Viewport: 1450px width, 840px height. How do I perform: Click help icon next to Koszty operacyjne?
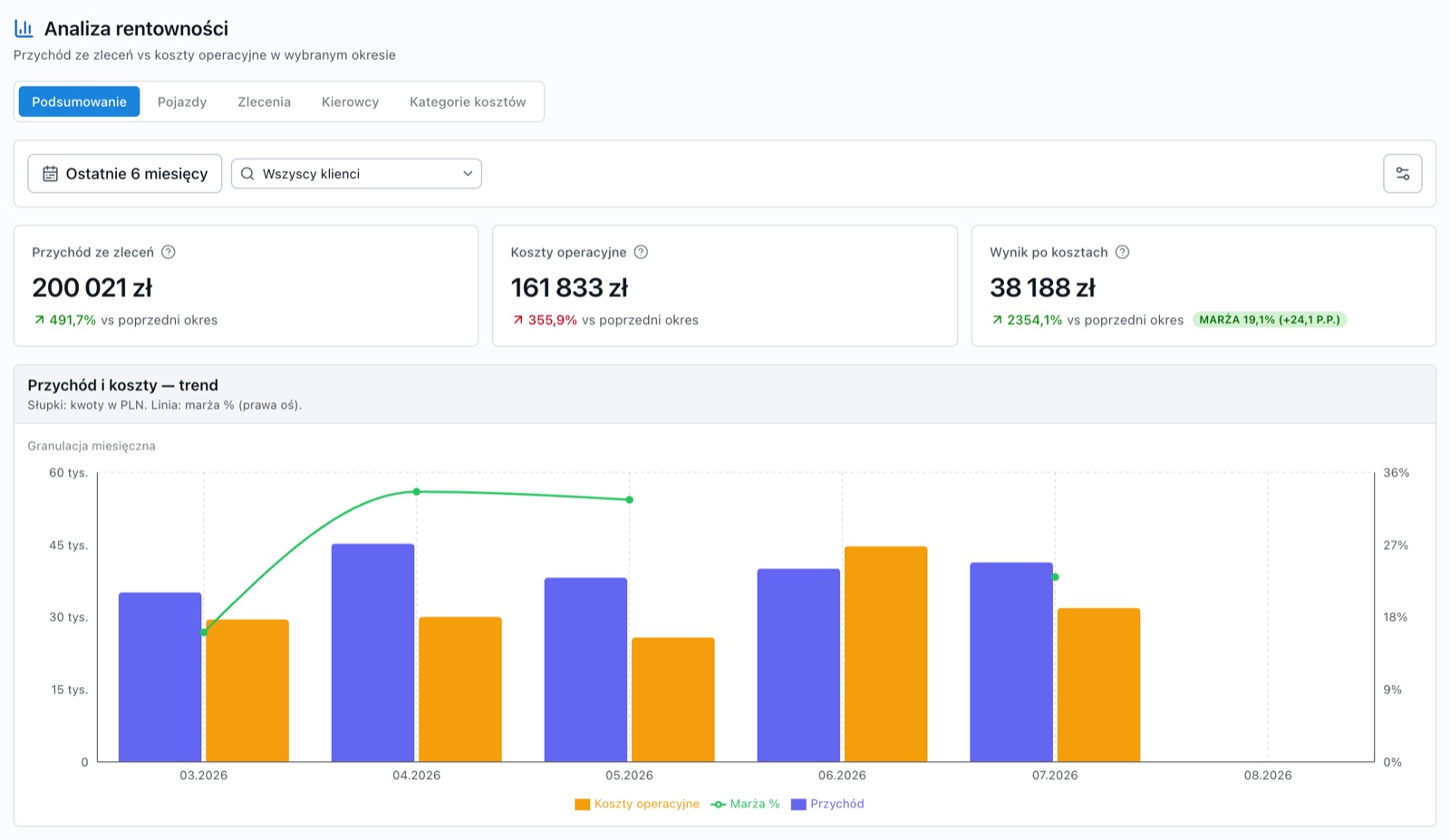tap(641, 252)
